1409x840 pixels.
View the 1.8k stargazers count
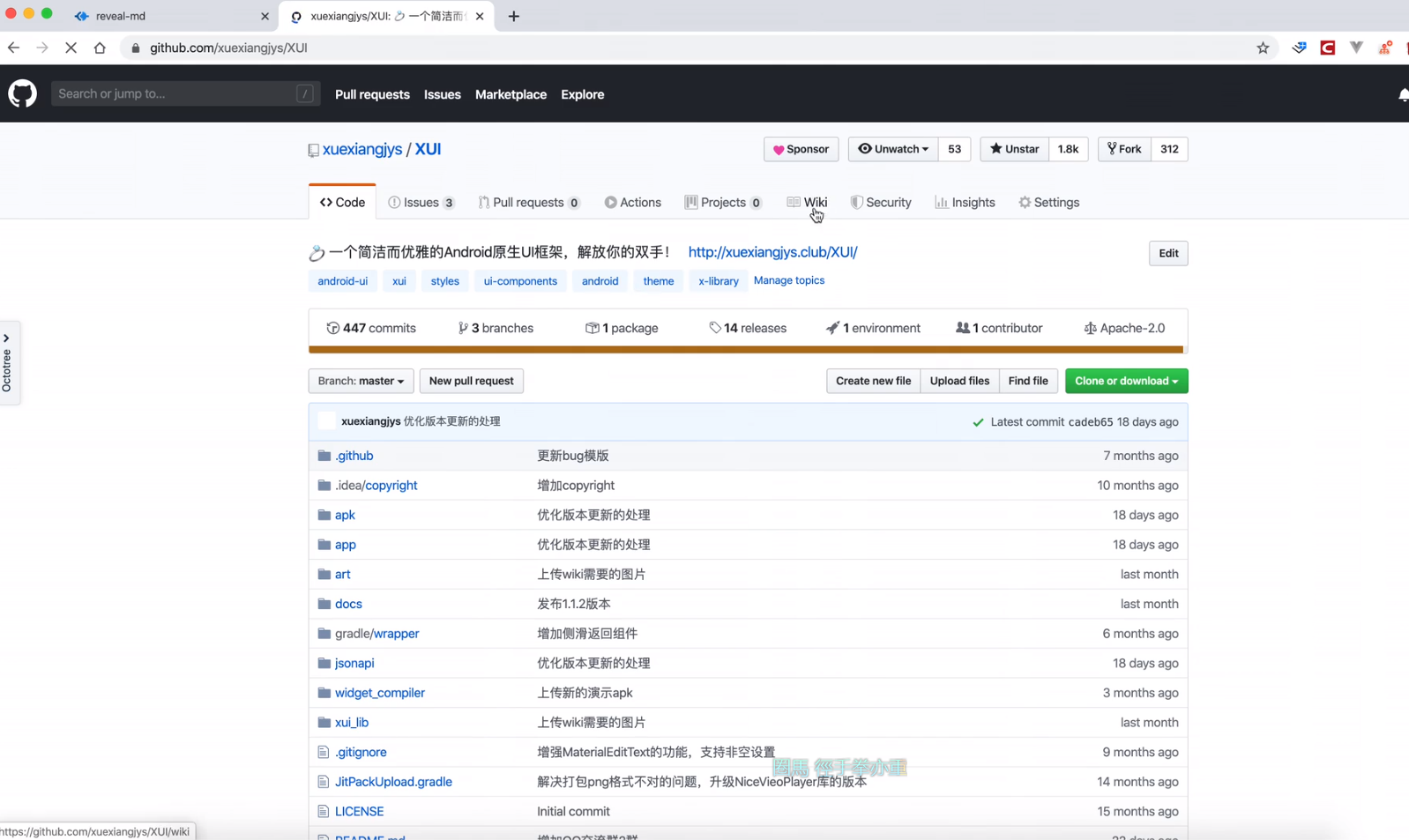1068,149
